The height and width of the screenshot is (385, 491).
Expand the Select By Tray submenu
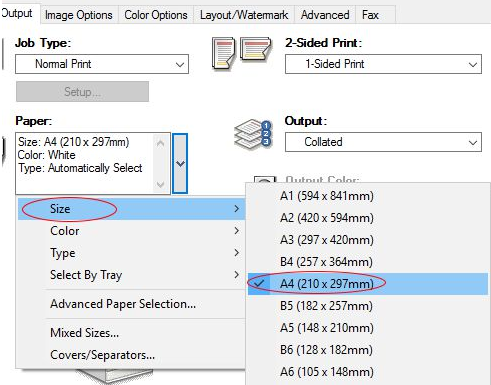[x=132, y=275]
